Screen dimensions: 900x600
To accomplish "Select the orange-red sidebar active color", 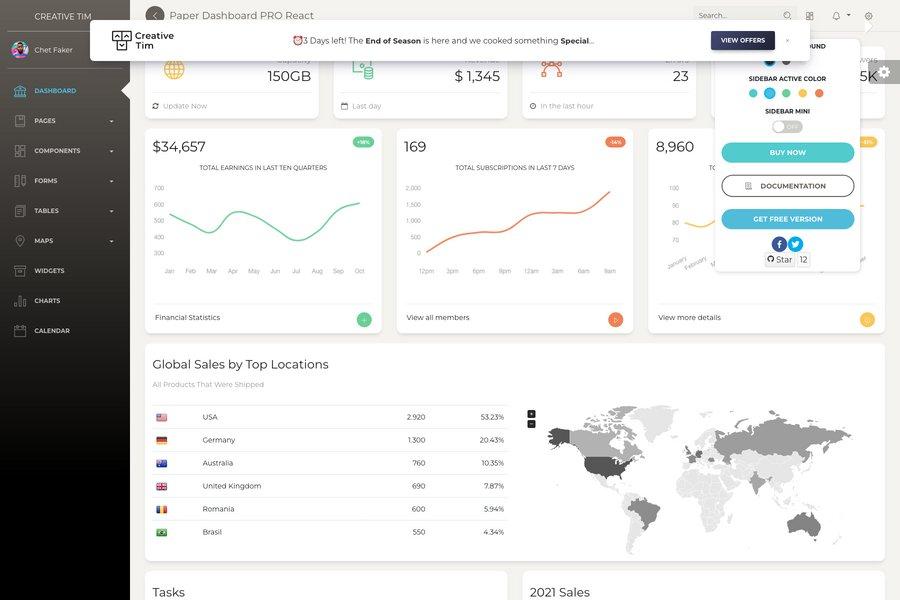I will click(x=819, y=93).
